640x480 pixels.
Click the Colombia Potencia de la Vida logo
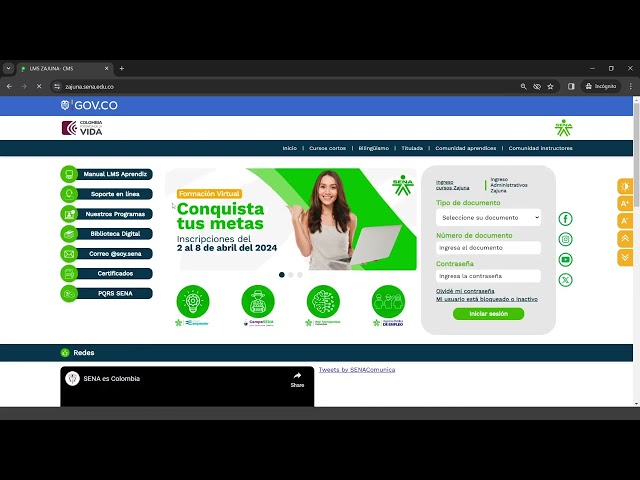82,128
